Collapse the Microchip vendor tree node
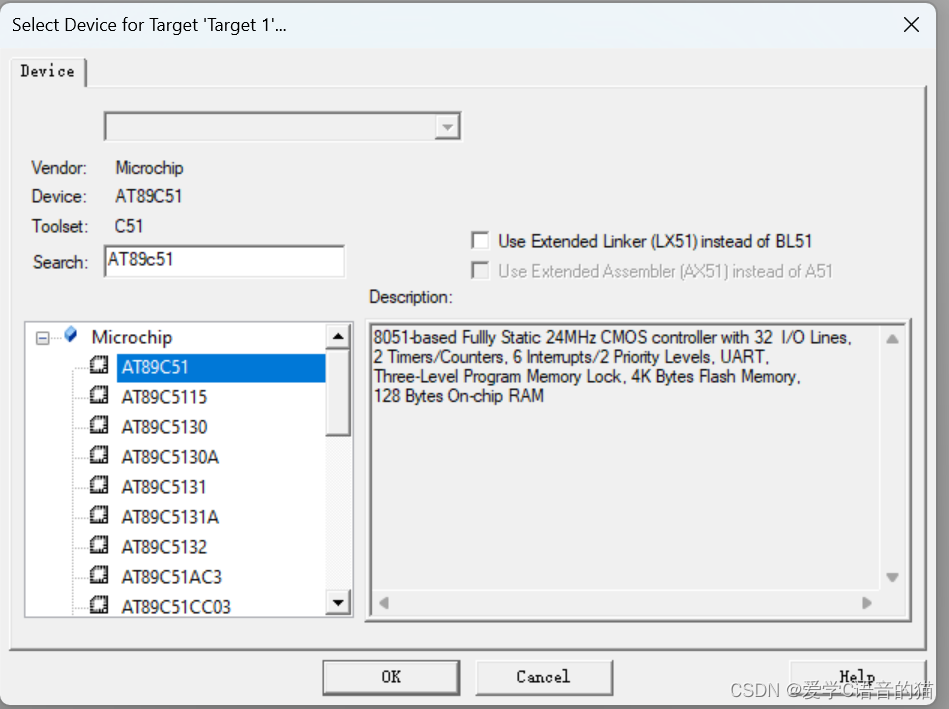Screen dimensions: 949x709 pos(42,337)
